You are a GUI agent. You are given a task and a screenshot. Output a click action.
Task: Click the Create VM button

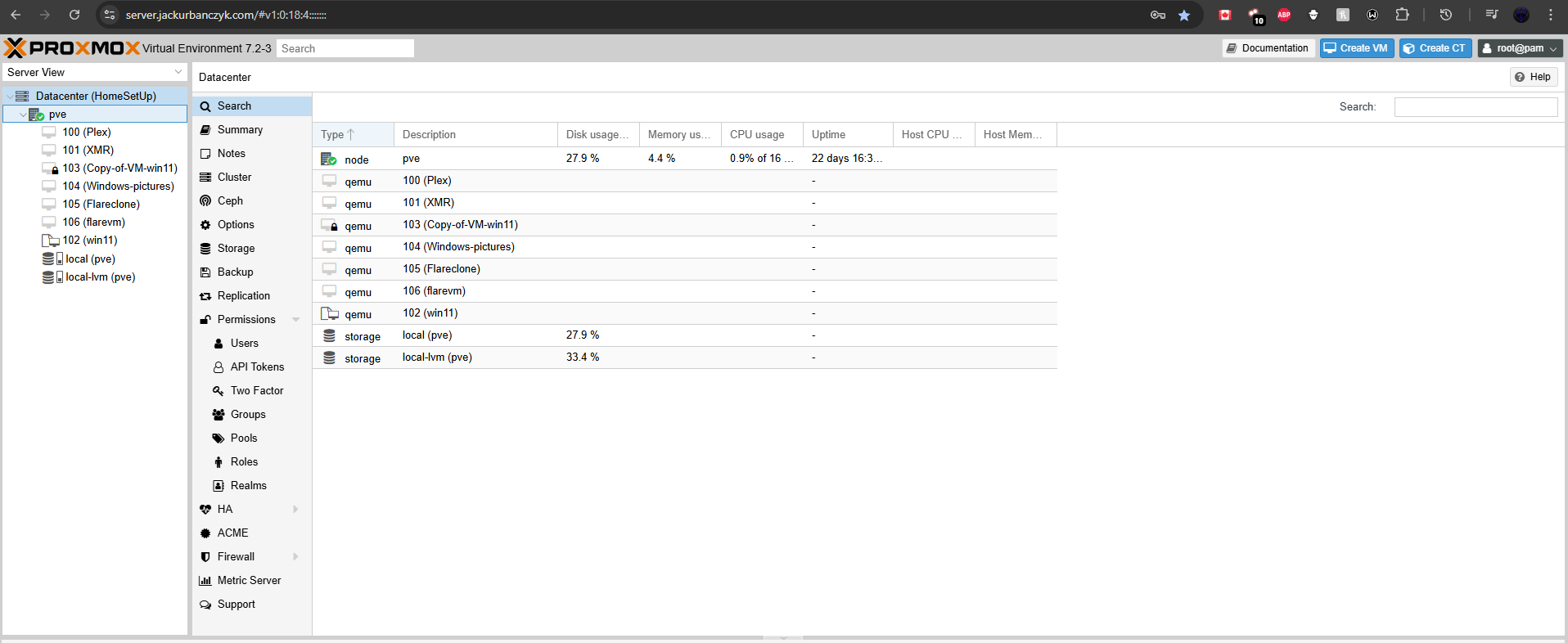coord(1356,48)
